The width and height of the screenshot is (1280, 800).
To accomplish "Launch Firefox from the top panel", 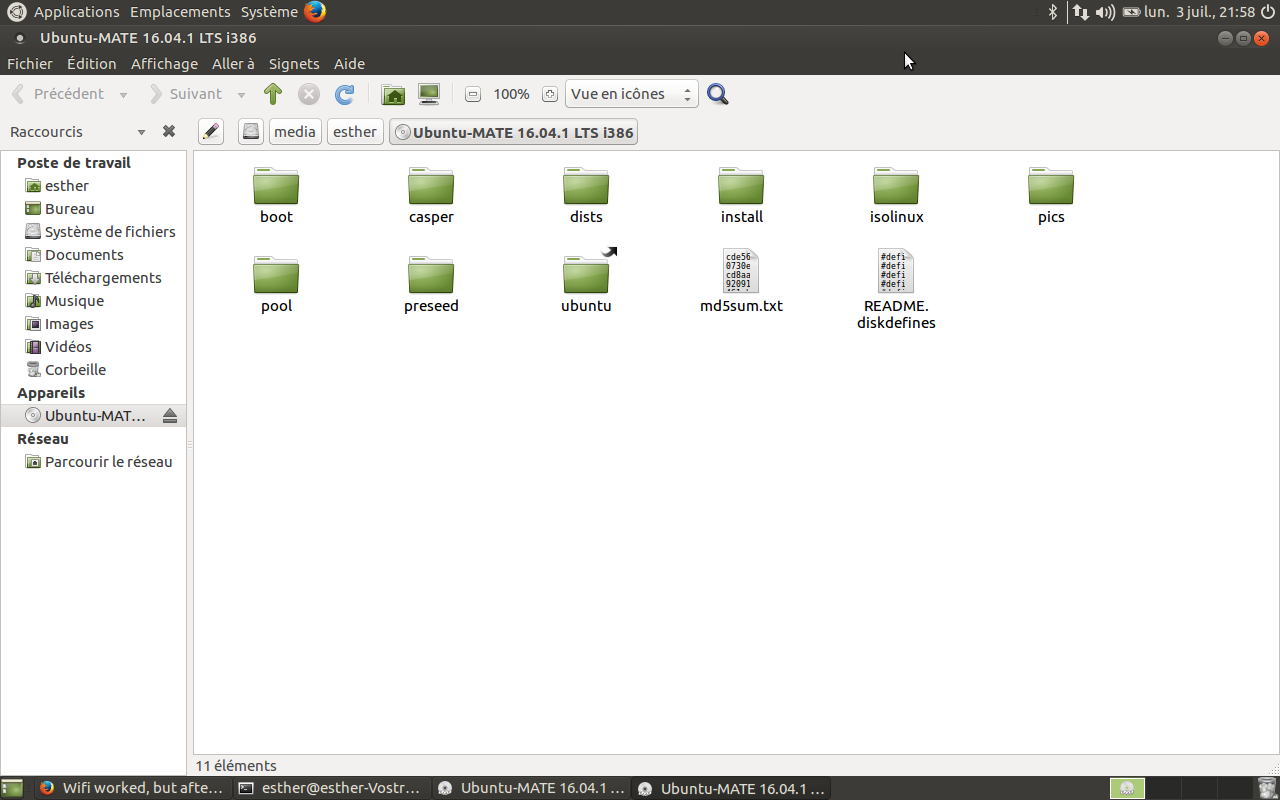I will (315, 12).
